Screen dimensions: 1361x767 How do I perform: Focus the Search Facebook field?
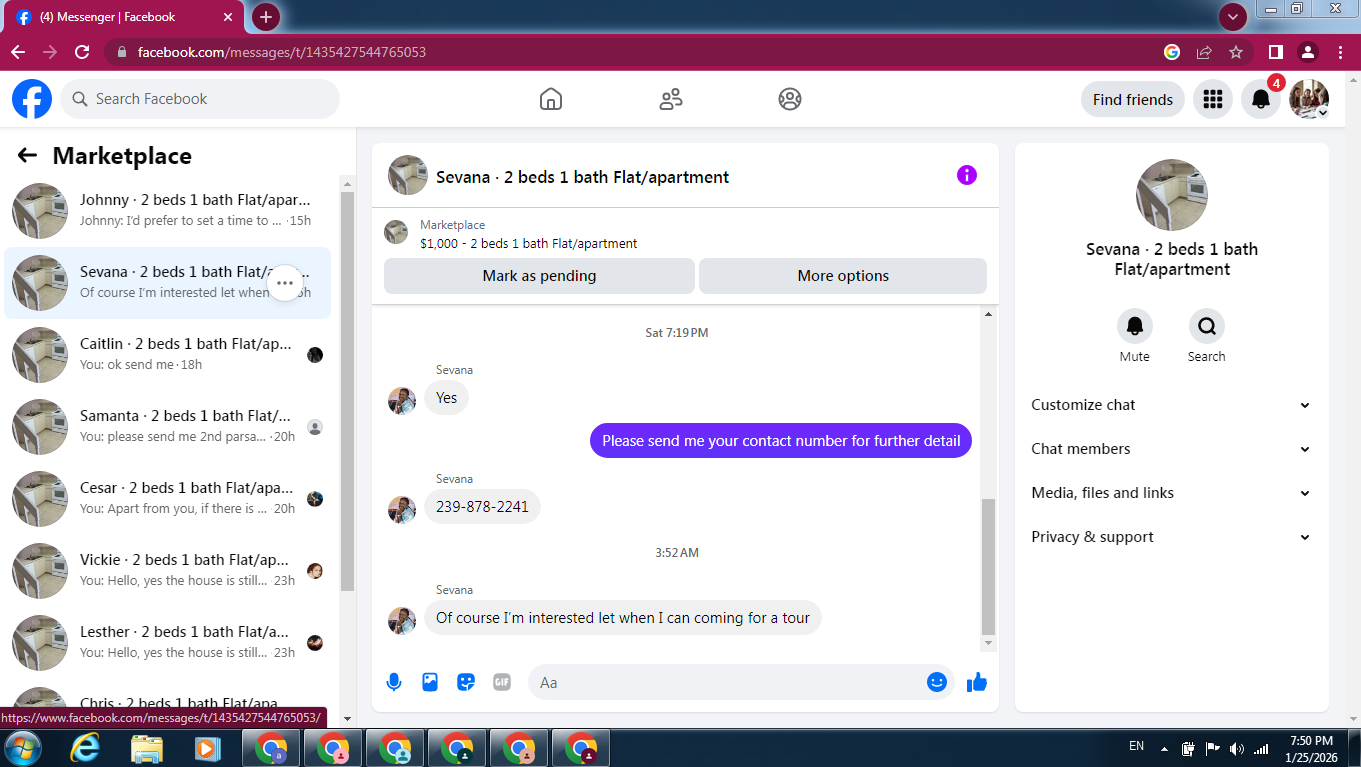click(200, 99)
